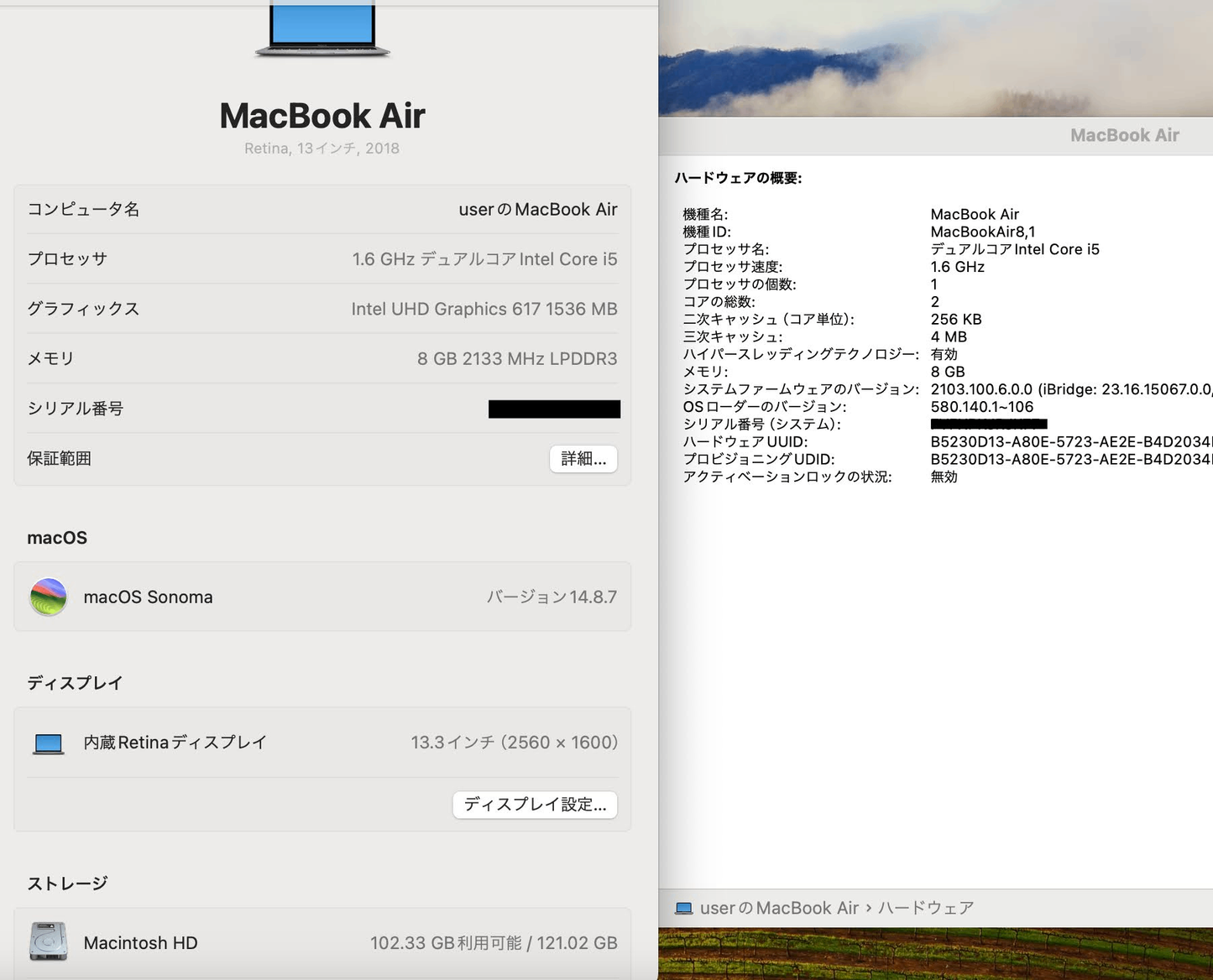Screen dimensions: 1213x980
Task: Click the macOS Sonoma icon
Action: click(x=49, y=597)
